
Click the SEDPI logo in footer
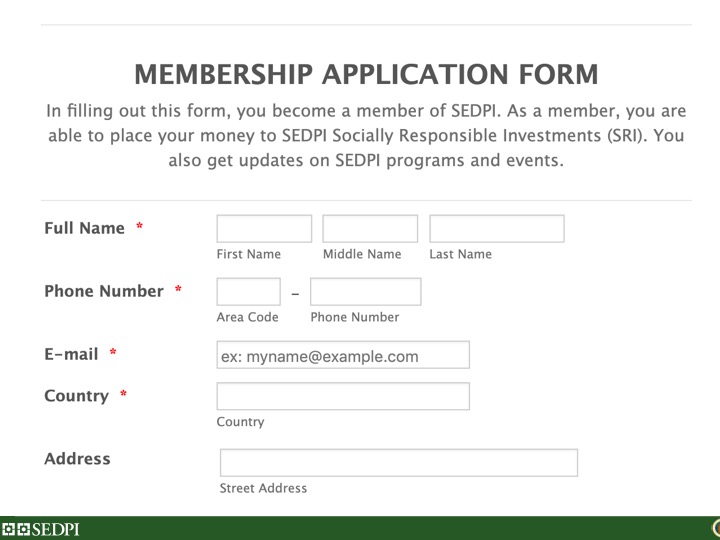(41, 529)
